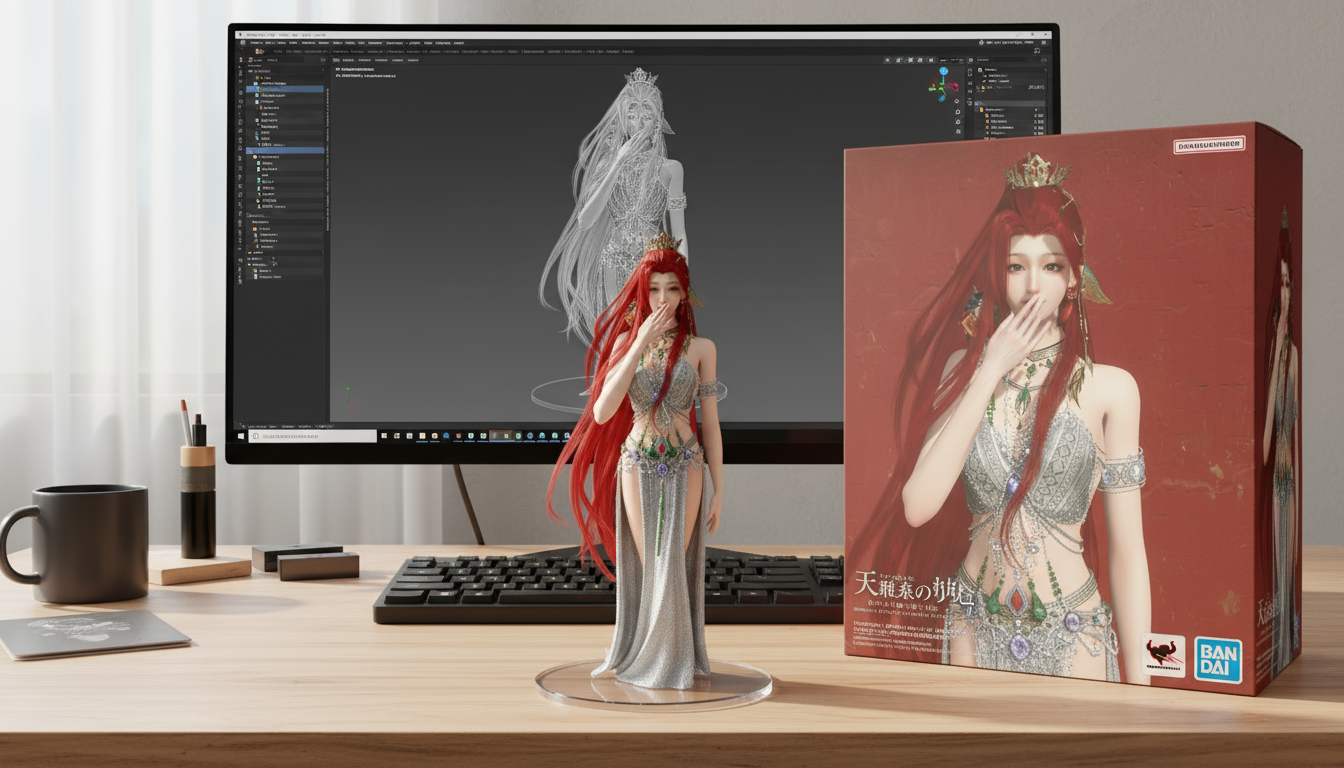The image size is (1344, 768).
Task: Click into the taskbar search box
Action: pos(313,436)
